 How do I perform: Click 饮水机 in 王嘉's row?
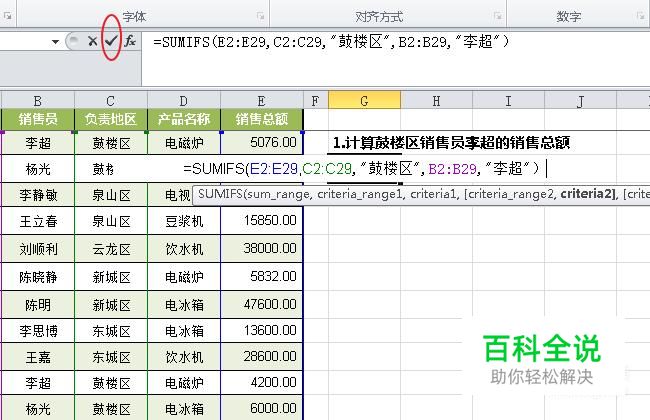[184, 357]
